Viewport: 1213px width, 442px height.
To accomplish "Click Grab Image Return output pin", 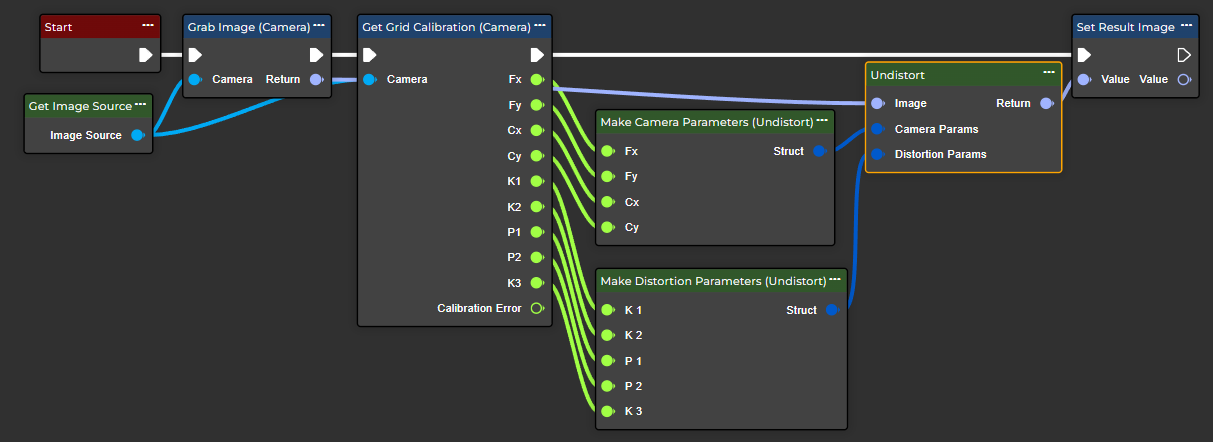I will (316, 79).
